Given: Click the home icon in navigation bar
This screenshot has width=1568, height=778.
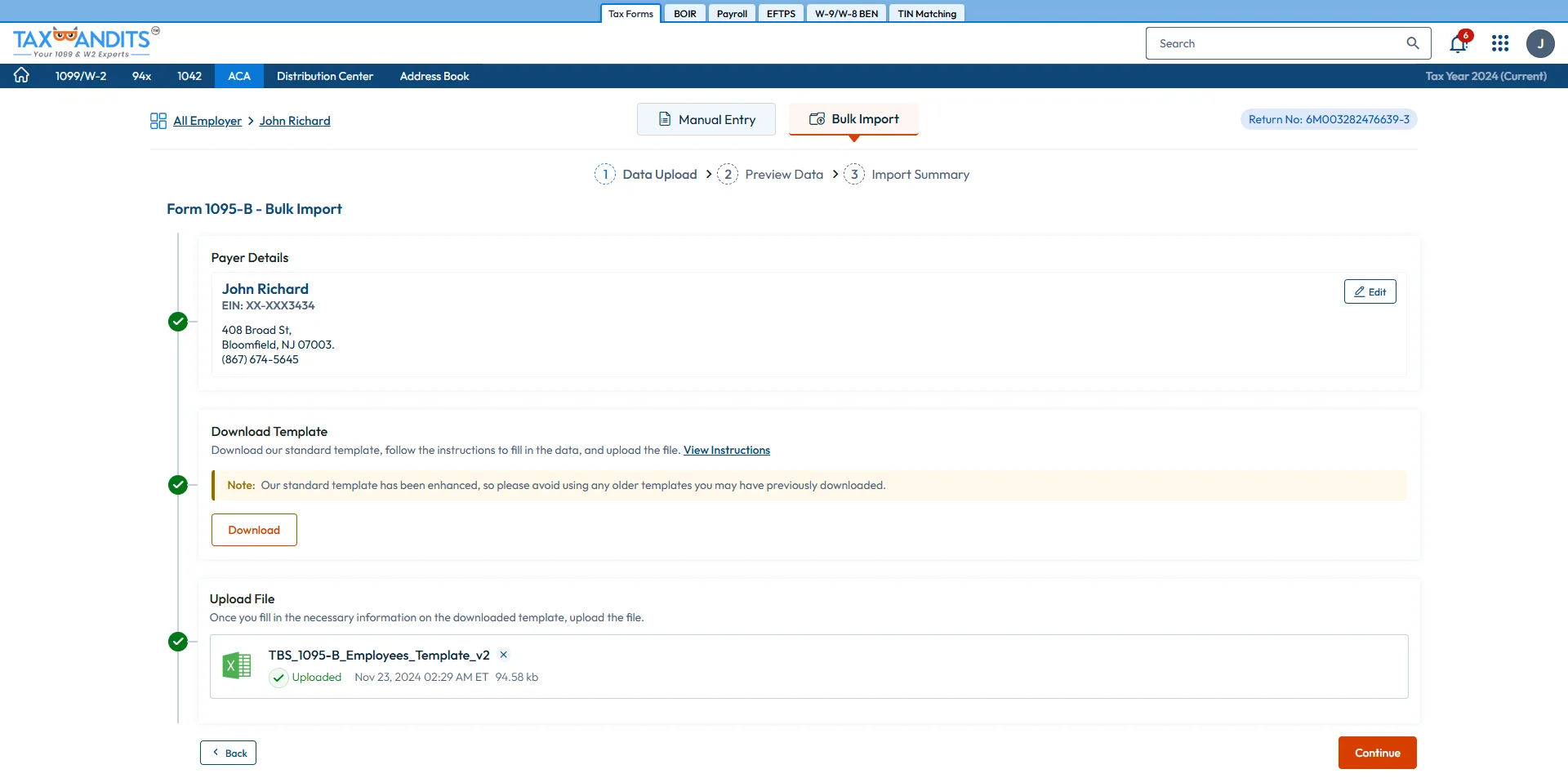Looking at the screenshot, I should point(21,75).
